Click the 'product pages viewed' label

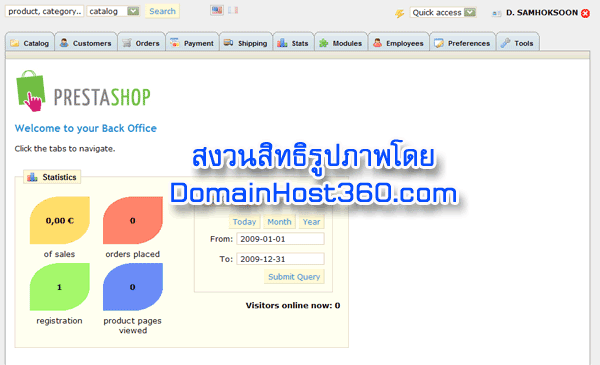132,326
